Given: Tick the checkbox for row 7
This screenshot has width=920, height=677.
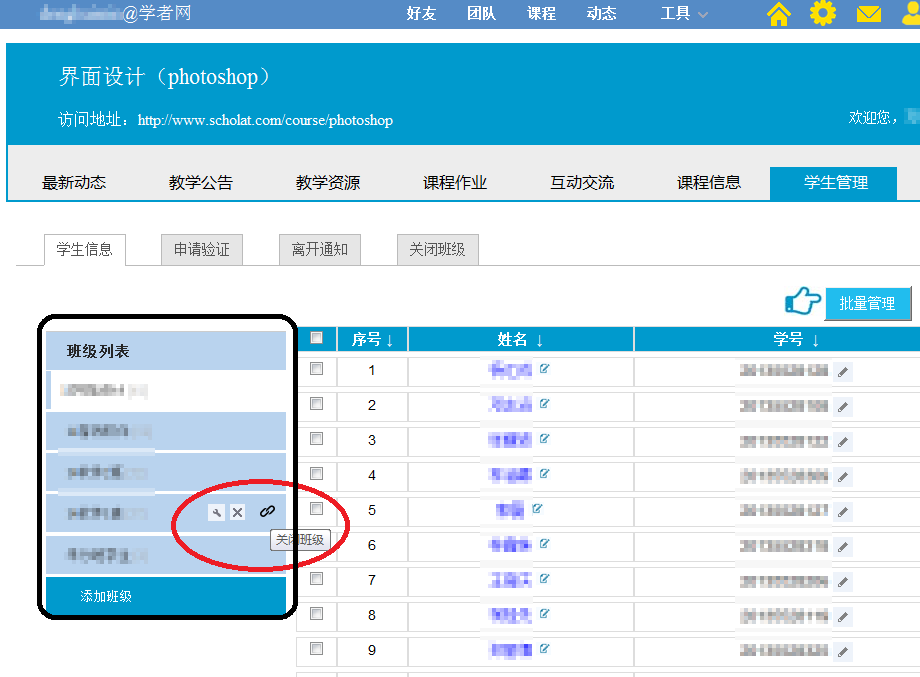Looking at the screenshot, I should point(317,579).
